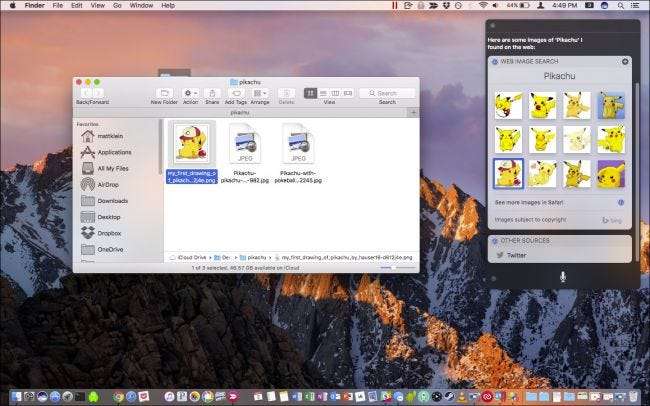Click the battery status in menu bar
This screenshot has height=406, width=650.
tap(518, 5)
